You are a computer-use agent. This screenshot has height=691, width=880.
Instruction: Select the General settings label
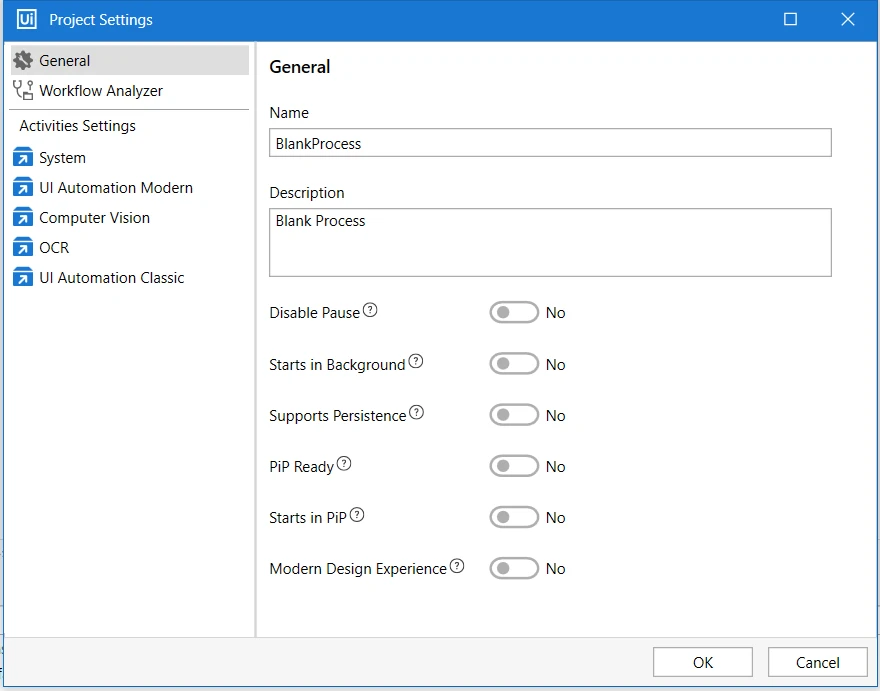65,61
